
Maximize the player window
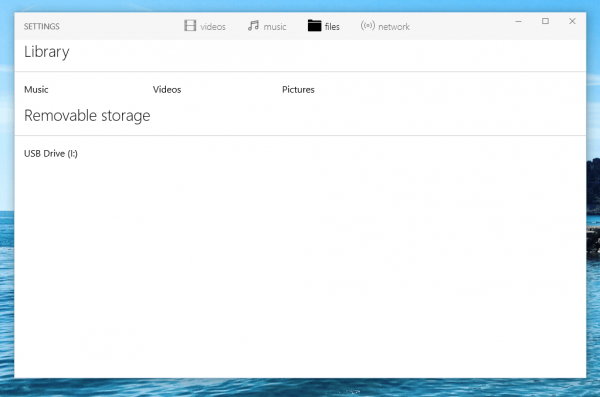pyautogui.click(x=545, y=21)
